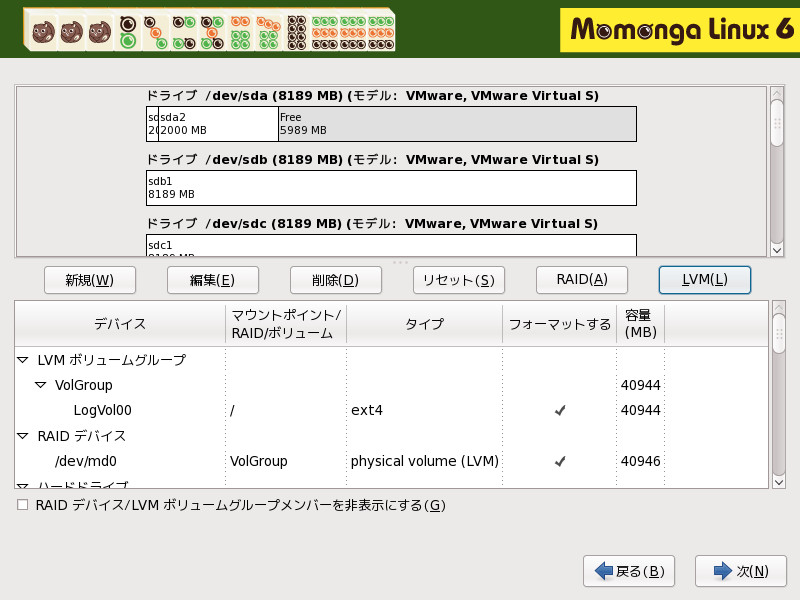Collapse the RAID デバイス triangle
Image resolution: width=800 pixels, height=600 pixels.
pyautogui.click(x=22, y=436)
